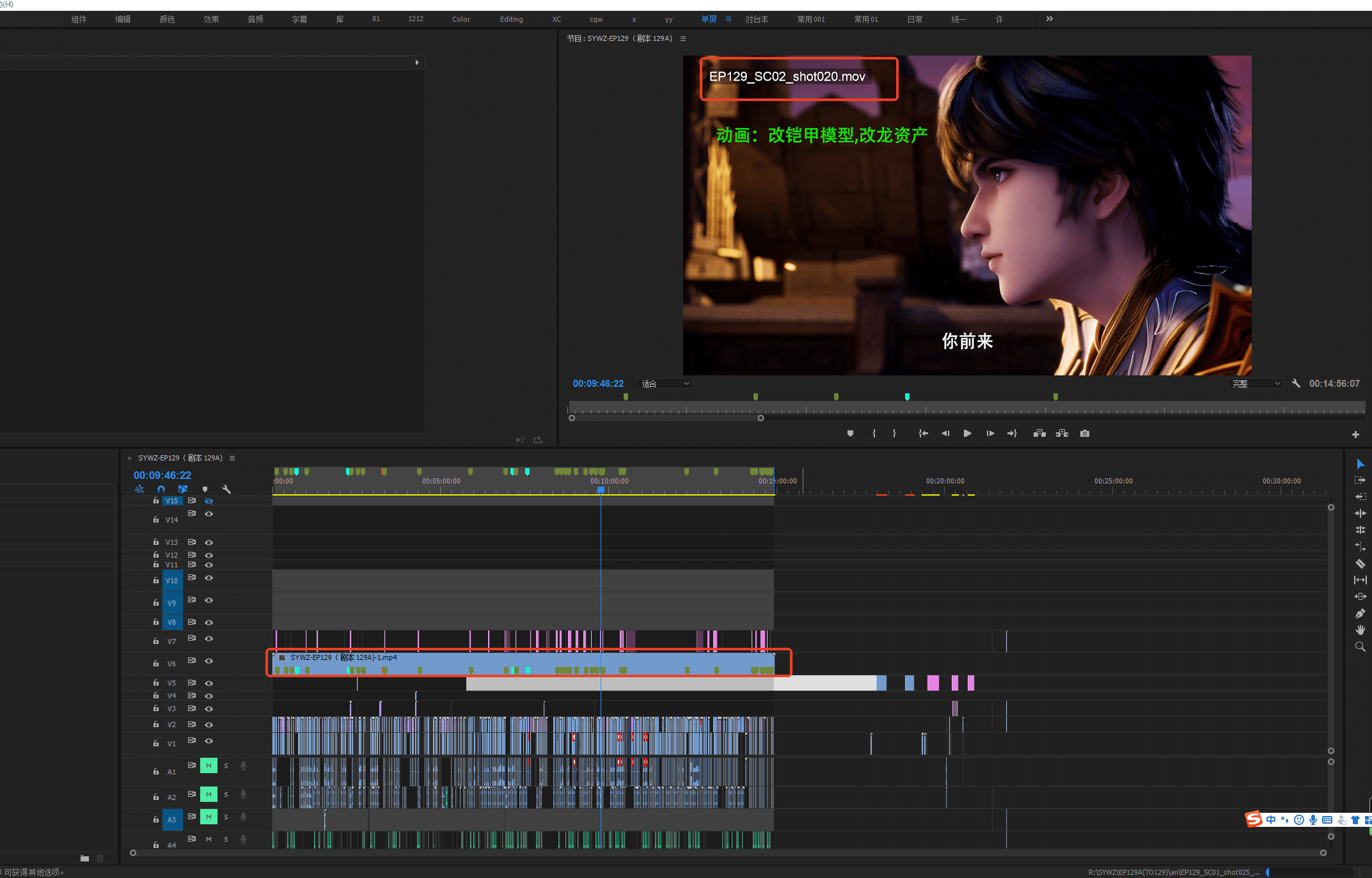
Task: Click the Export Frame camera icon
Action: (1085, 434)
